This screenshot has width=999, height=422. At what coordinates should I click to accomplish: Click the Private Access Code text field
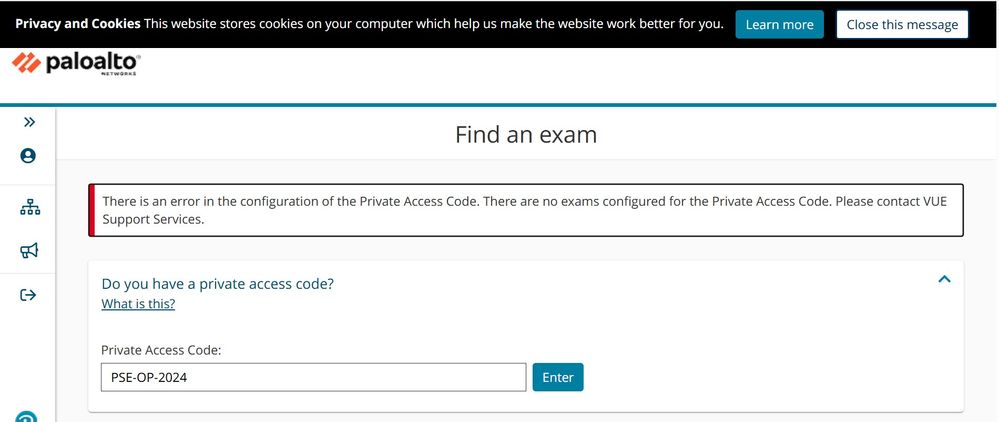[x=313, y=377]
